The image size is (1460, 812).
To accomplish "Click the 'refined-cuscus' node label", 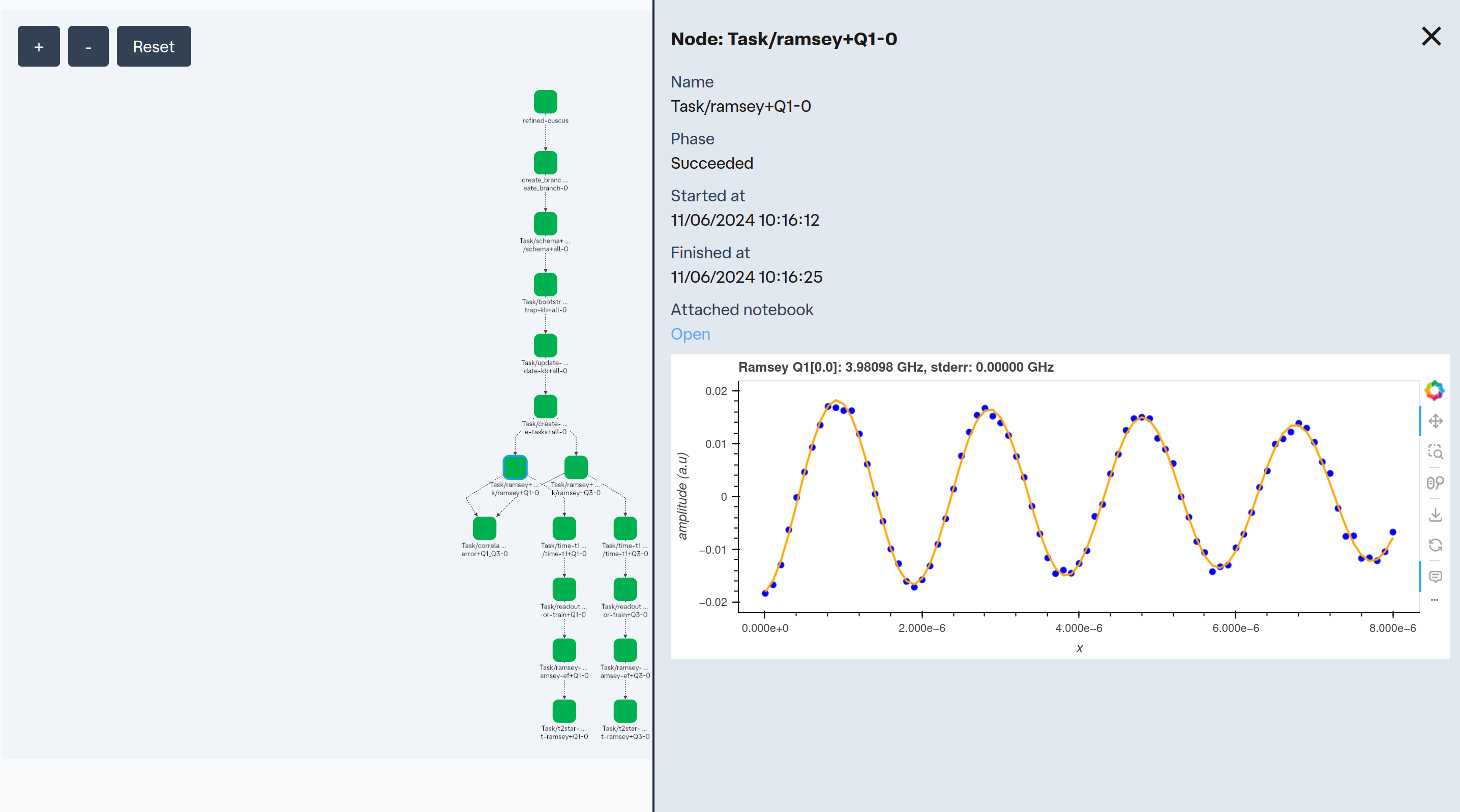I will pyautogui.click(x=545, y=121).
